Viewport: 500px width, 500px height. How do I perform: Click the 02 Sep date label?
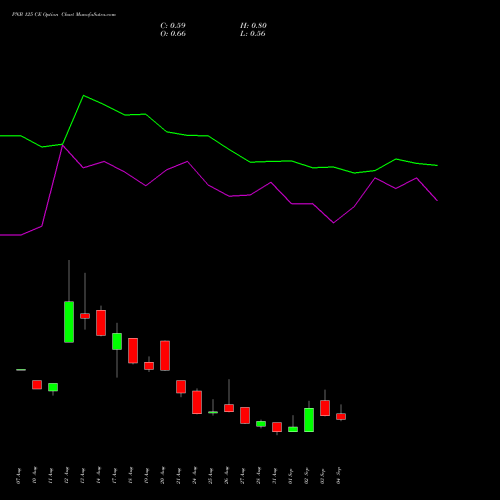307,476
